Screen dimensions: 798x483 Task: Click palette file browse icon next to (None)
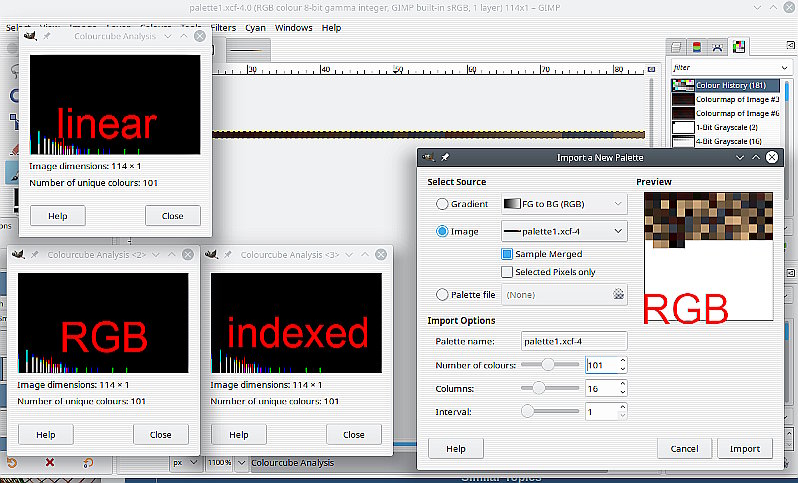tap(618, 294)
